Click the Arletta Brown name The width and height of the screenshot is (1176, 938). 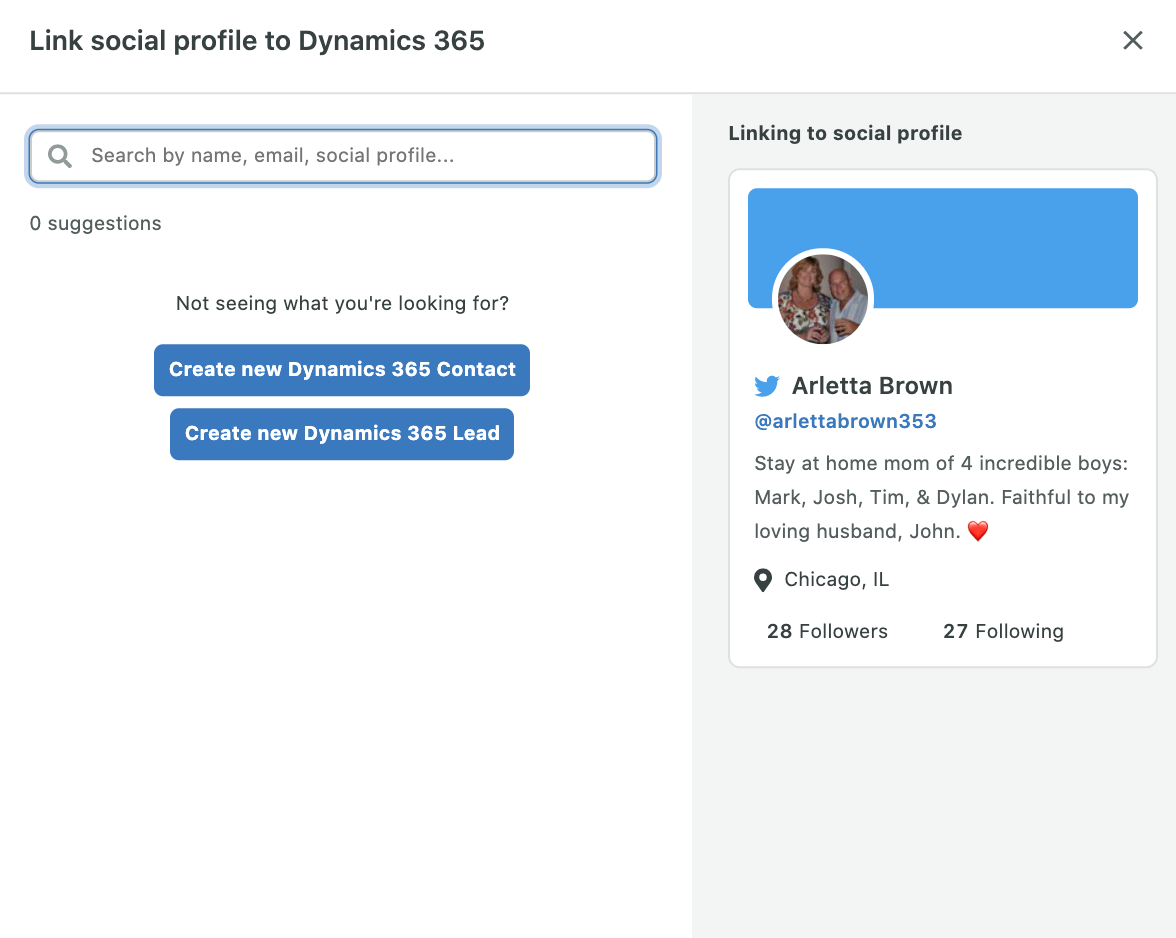872,385
